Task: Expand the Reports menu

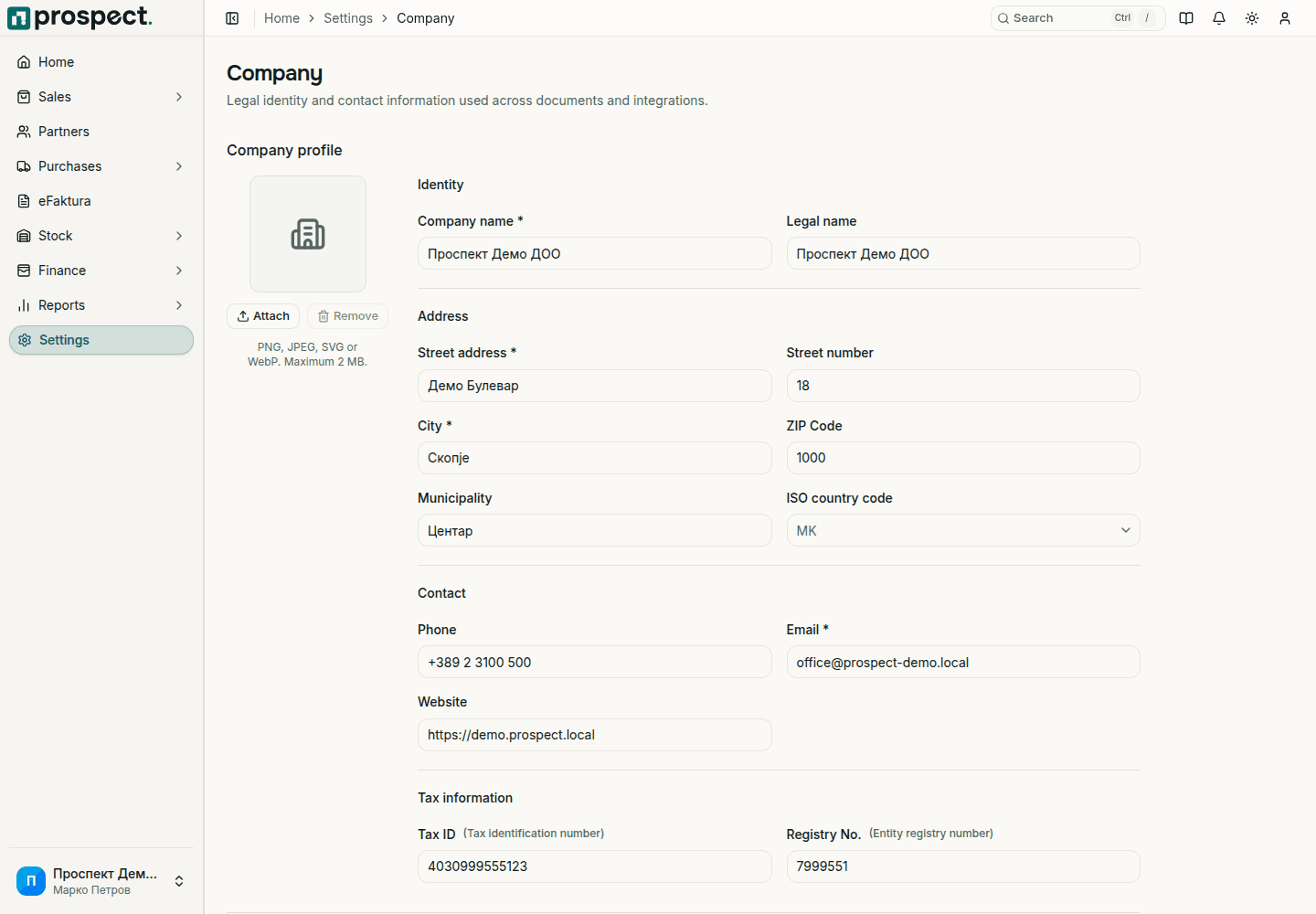Action: pos(101,305)
